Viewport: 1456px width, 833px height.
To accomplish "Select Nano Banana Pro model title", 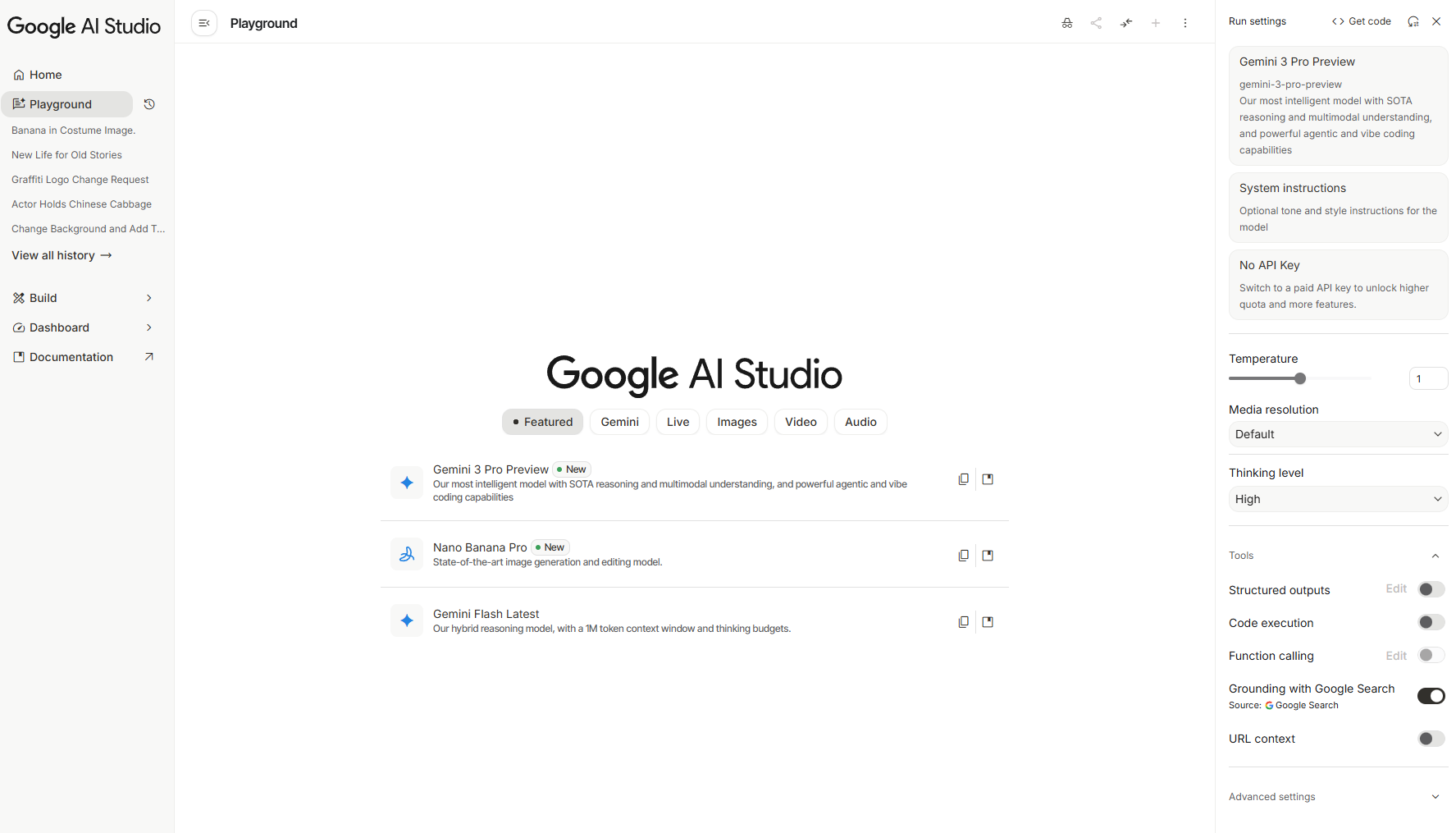I will point(480,547).
